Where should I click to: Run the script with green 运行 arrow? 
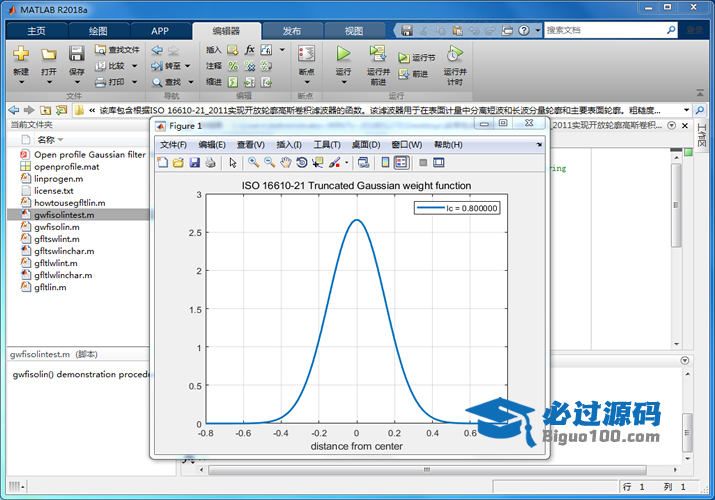click(343, 54)
